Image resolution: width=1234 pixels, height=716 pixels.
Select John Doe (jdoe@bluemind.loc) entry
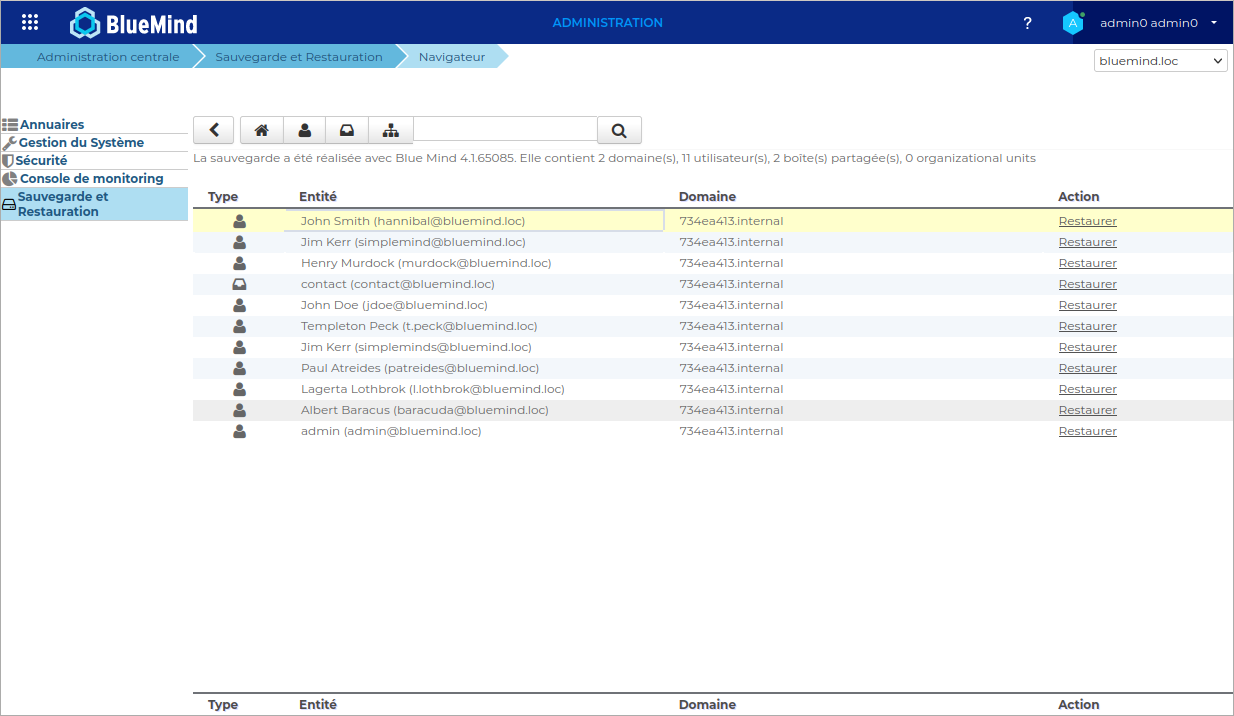click(394, 305)
